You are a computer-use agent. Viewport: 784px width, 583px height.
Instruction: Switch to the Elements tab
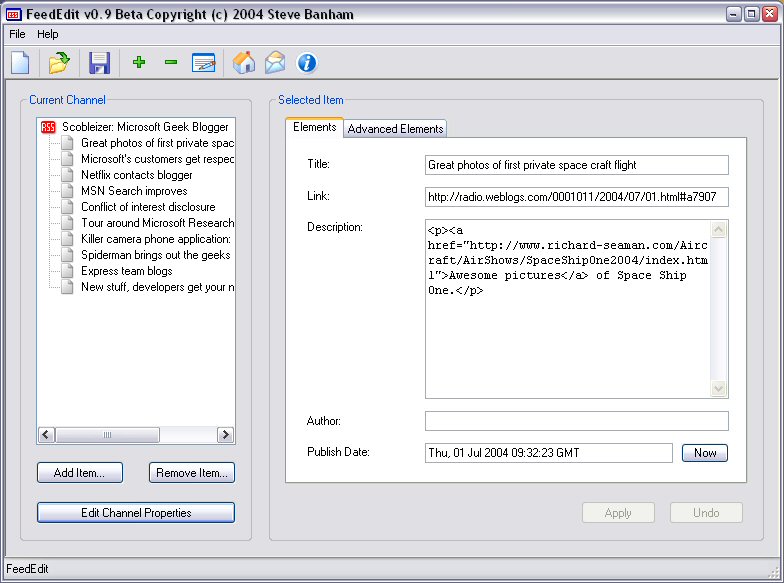(x=314, y=128)
